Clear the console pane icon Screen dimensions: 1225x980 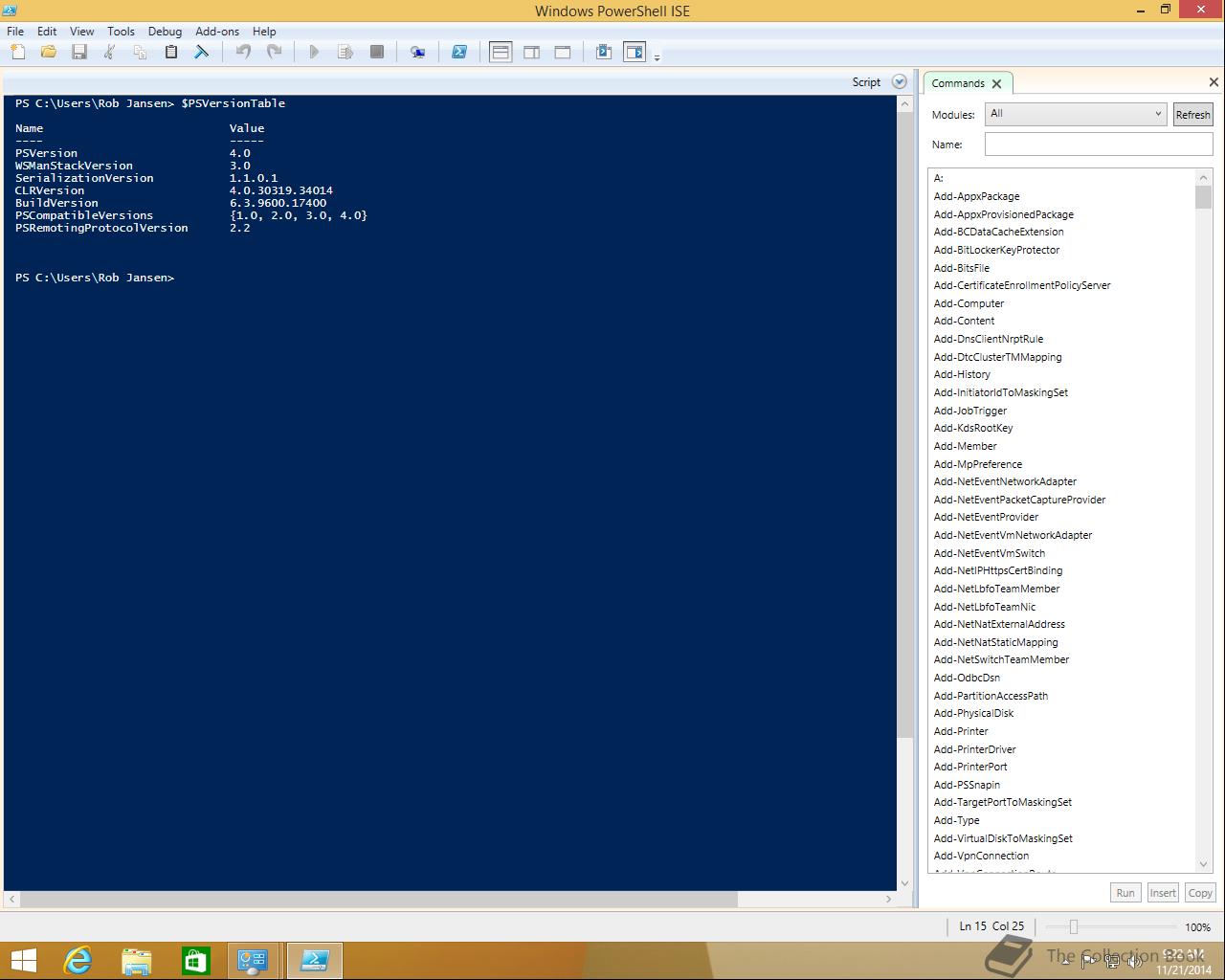pyautogui.click(x=201, y=53)
